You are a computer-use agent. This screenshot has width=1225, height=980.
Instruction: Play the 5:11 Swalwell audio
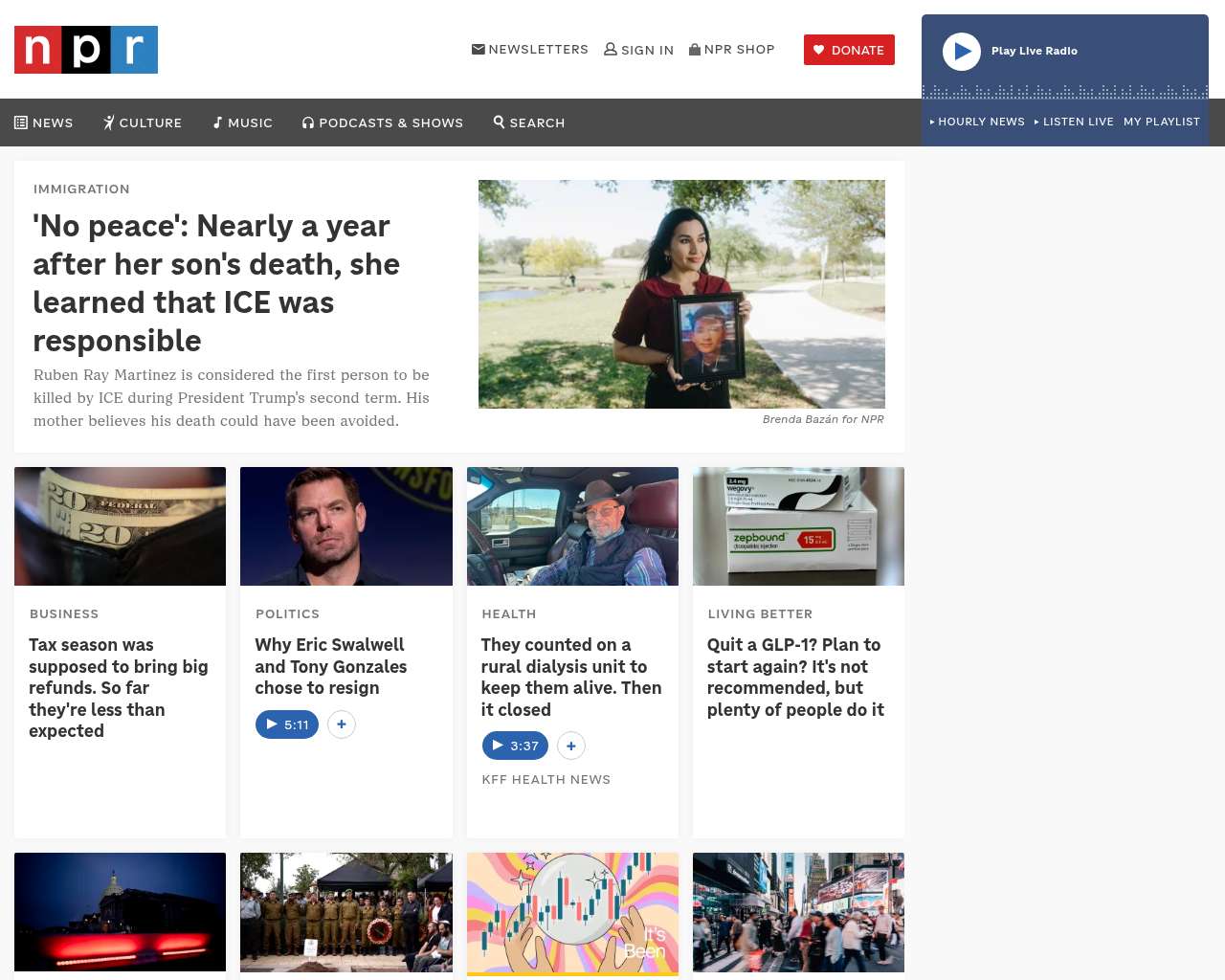287,724
